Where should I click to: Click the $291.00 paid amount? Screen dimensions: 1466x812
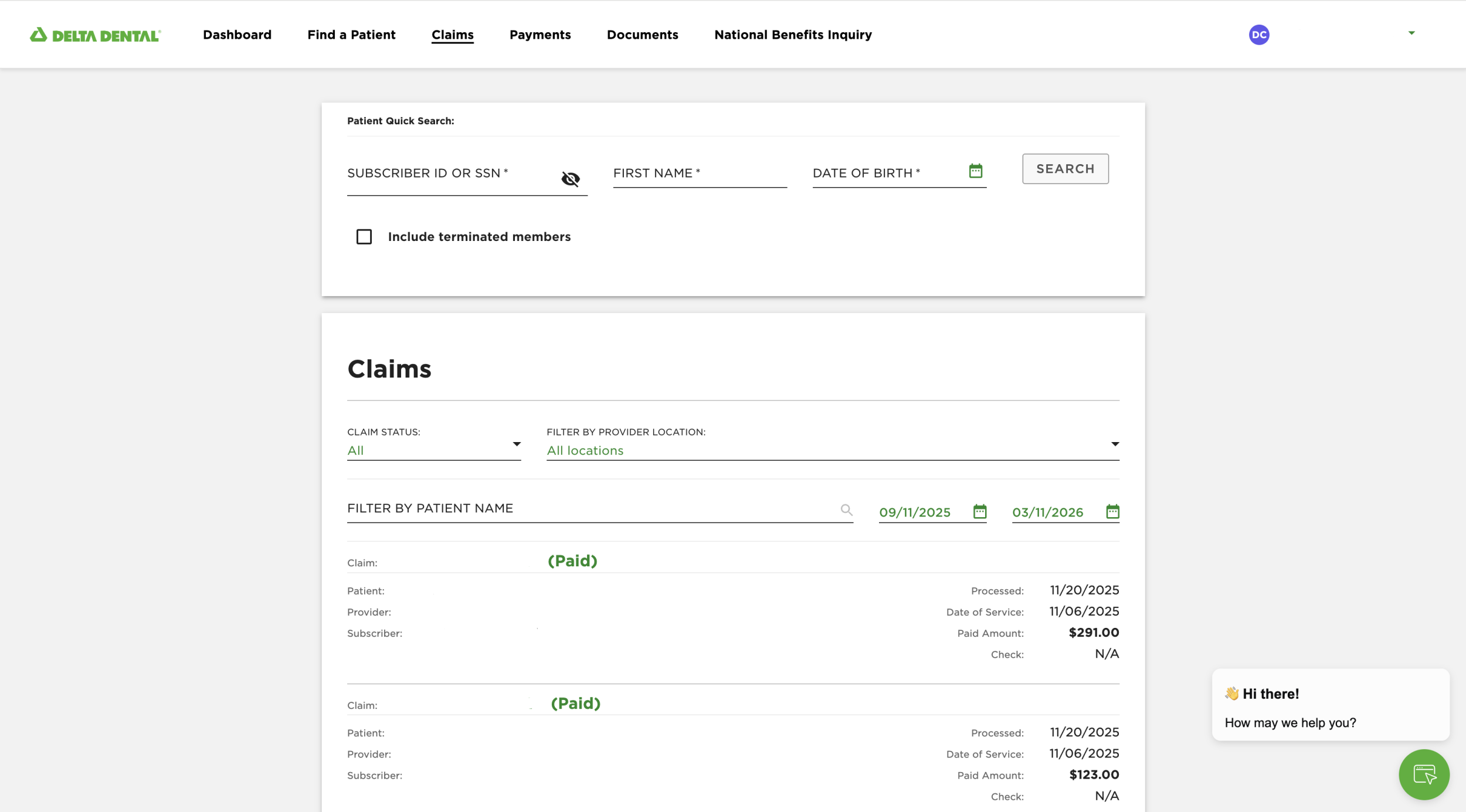pos(1094,632)
